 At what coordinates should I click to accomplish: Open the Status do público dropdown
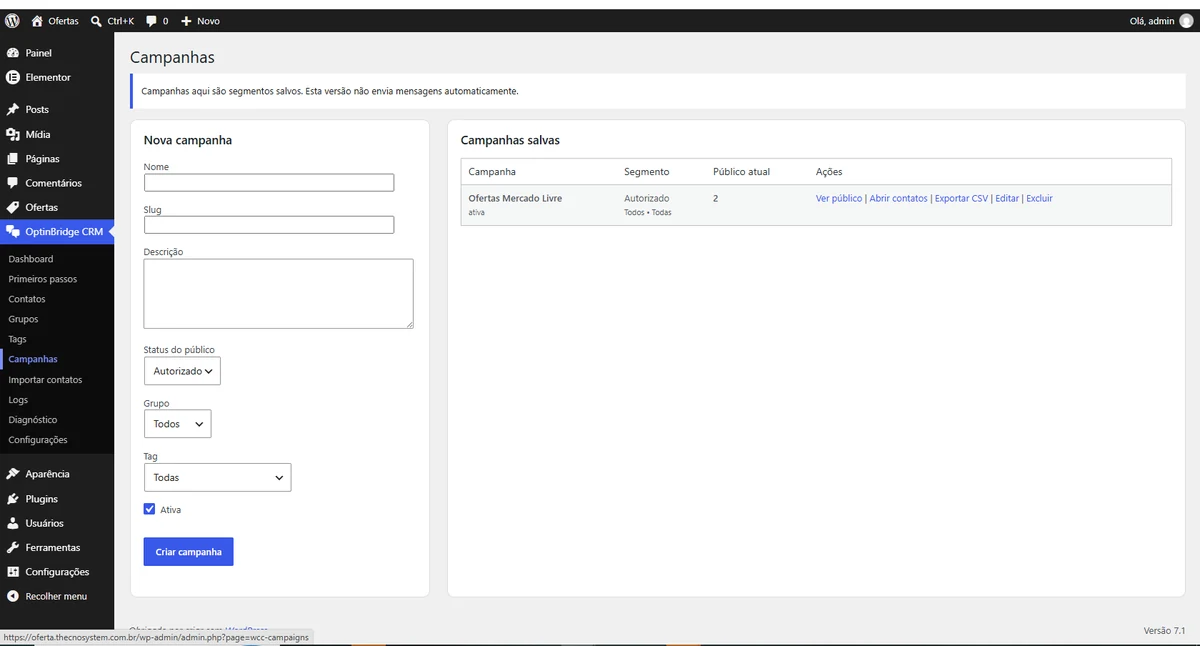182,371
